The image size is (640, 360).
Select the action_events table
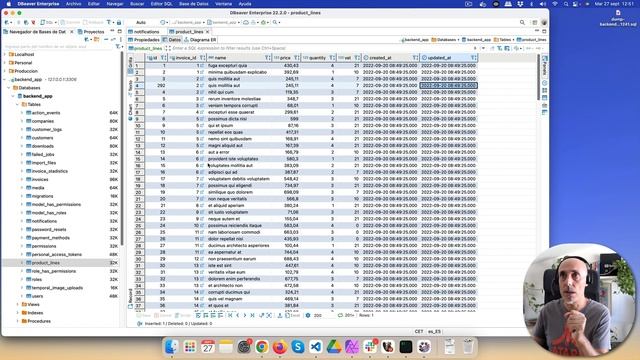pyautogui.click(x=46, y=113)
